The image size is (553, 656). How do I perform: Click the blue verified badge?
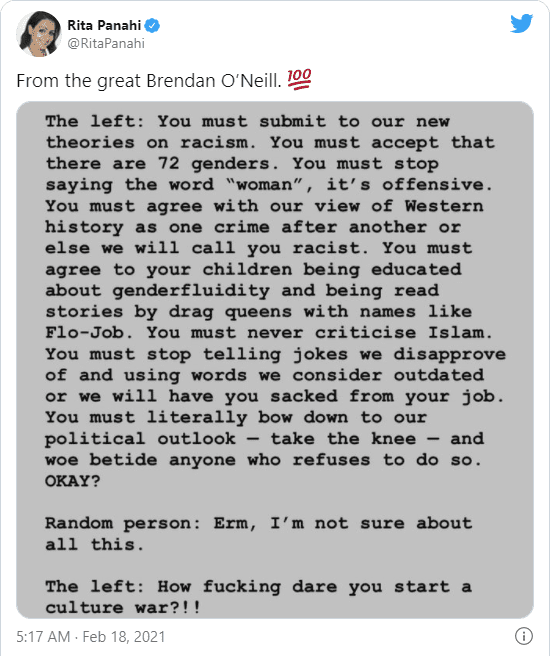click(152, 26)
